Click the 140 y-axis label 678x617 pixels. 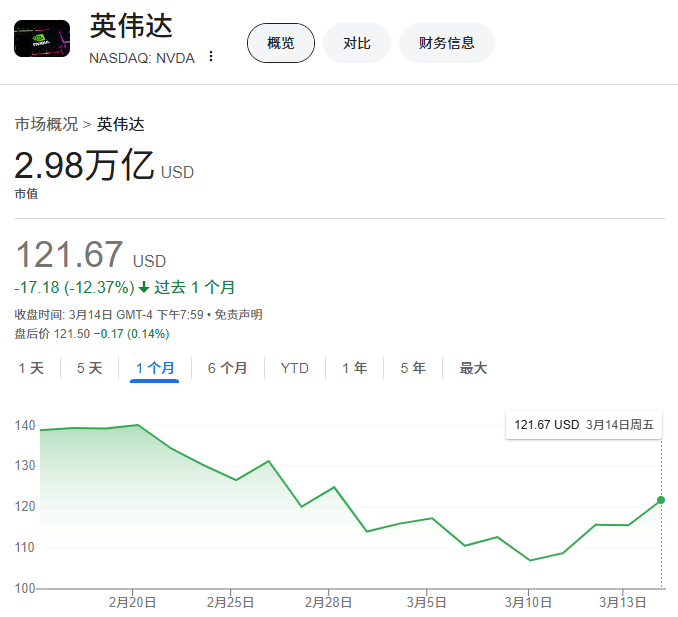coord(25,425)
